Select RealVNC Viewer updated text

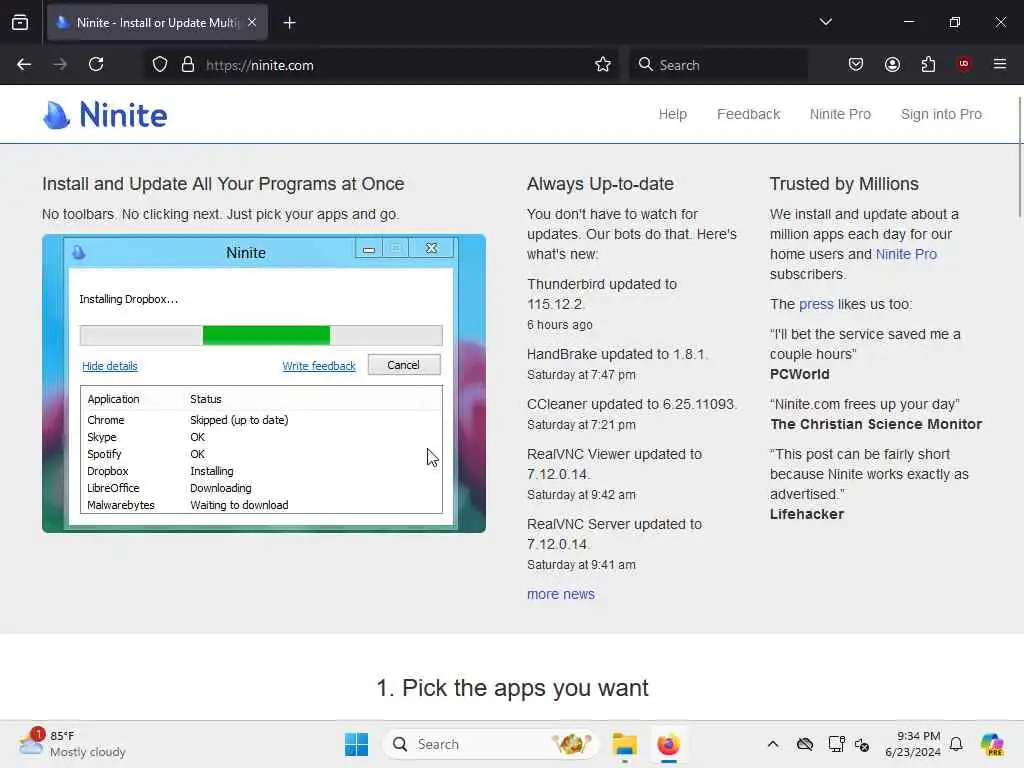[615, 464]
